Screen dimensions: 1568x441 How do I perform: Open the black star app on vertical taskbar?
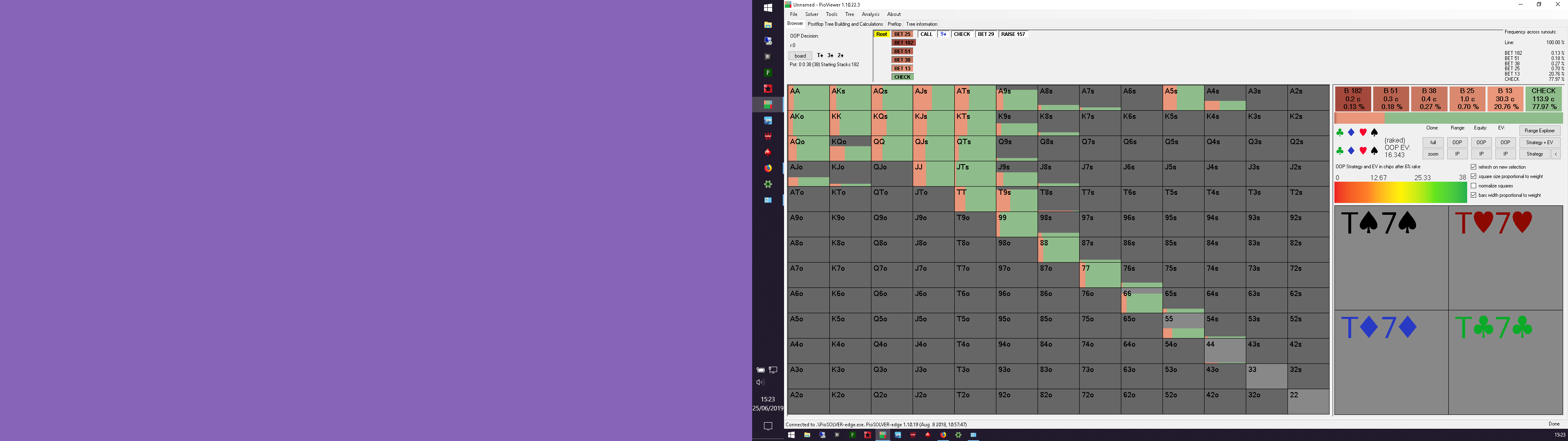pos(768,88)
